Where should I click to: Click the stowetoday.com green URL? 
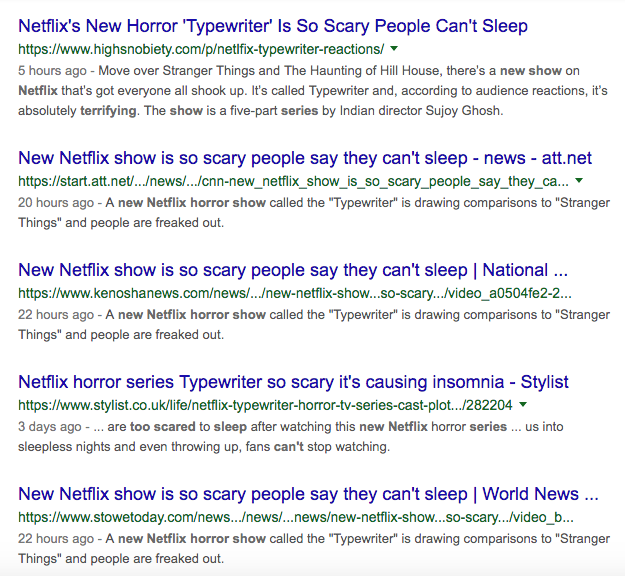(x=296, y=517)
